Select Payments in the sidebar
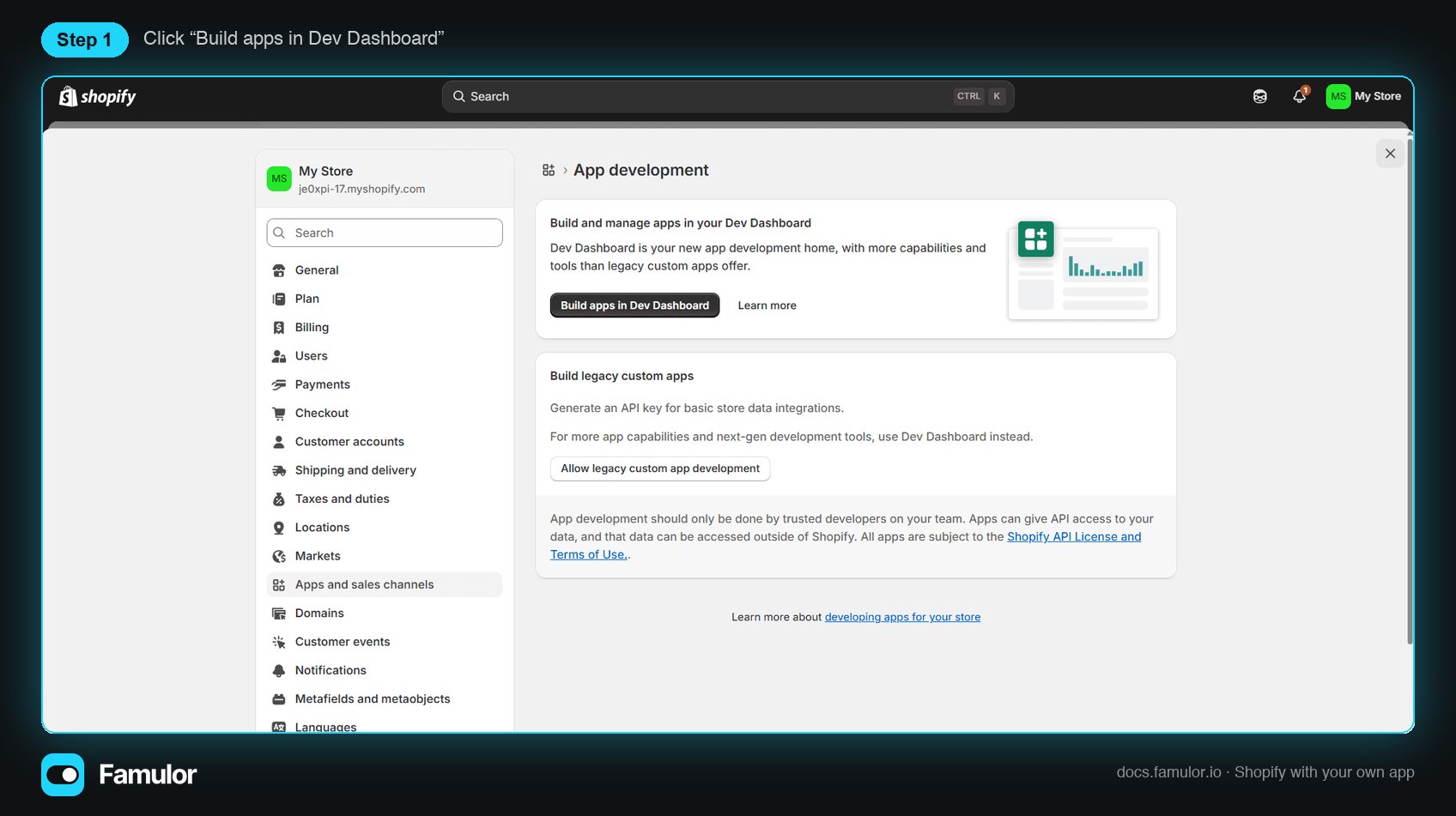Viewport: 1456px width, 816px height. tap(385, 384)
